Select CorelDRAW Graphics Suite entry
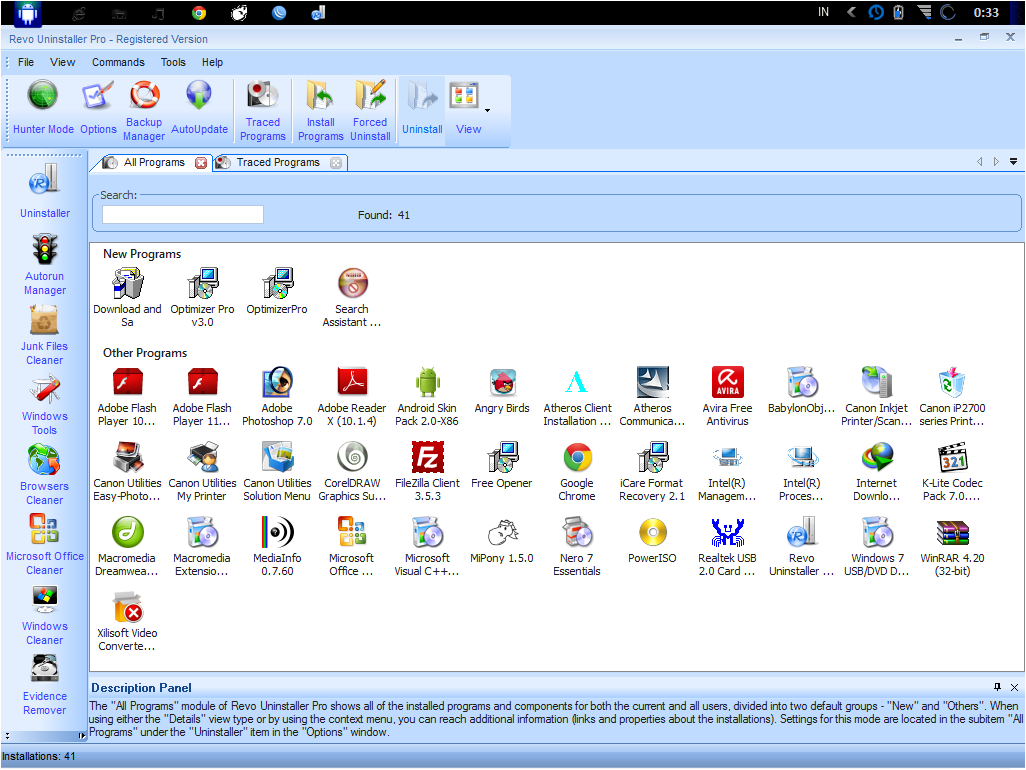The width and height of the screenshot is (1026, 770). pyautogui.click(x=352, y=472)
